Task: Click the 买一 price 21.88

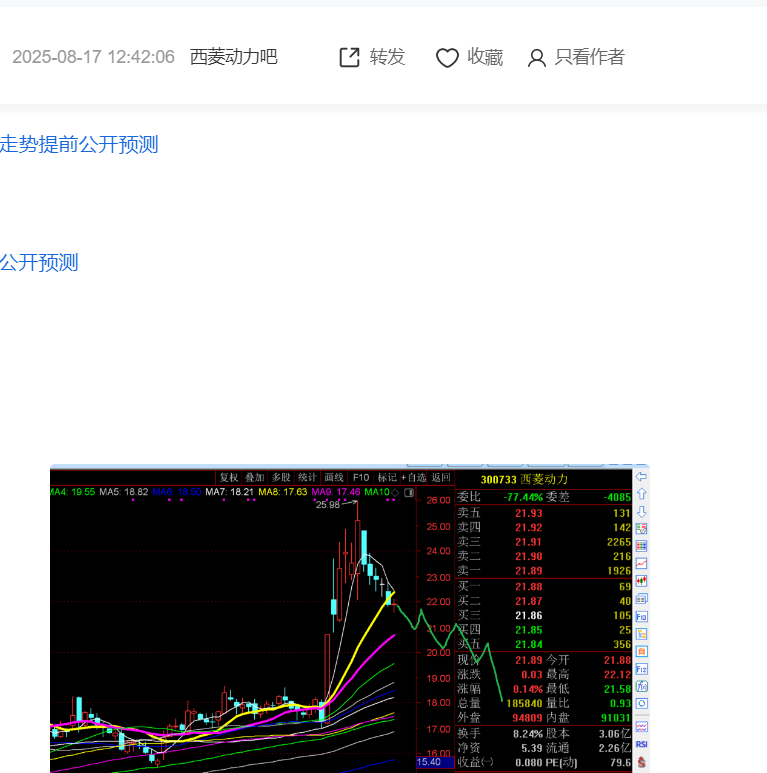Action: click(528, 587)
